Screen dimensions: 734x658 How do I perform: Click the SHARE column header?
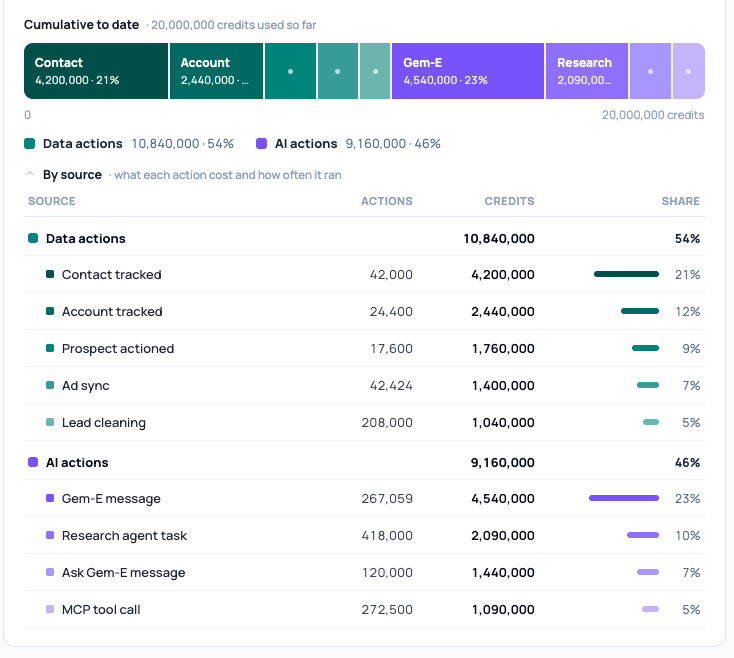pos(681,201)
